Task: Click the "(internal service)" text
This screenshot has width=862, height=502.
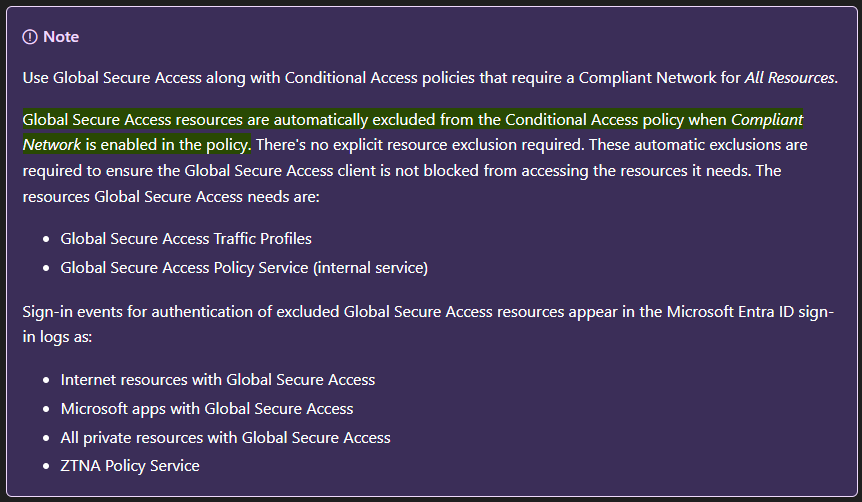Action: pos(384,267)
